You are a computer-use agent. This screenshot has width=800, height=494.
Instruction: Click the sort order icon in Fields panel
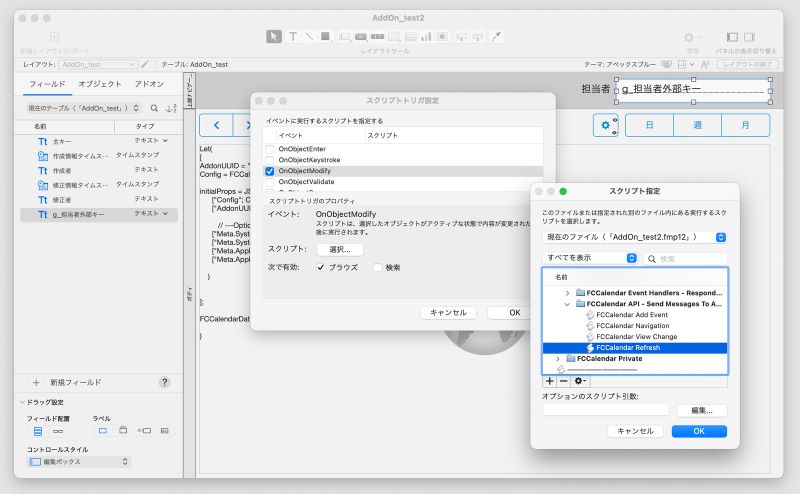171,108
